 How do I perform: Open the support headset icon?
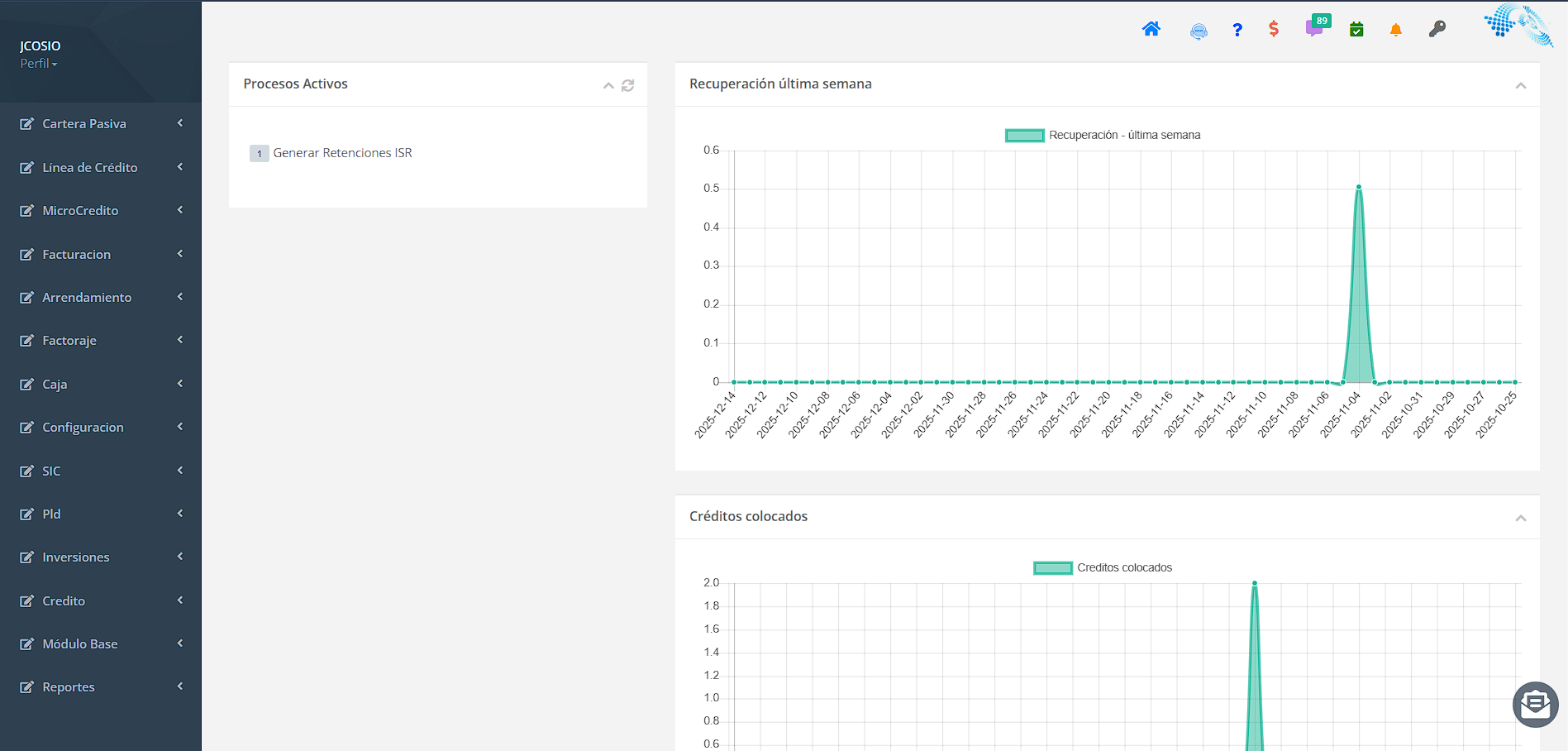tap(1199, 31)
